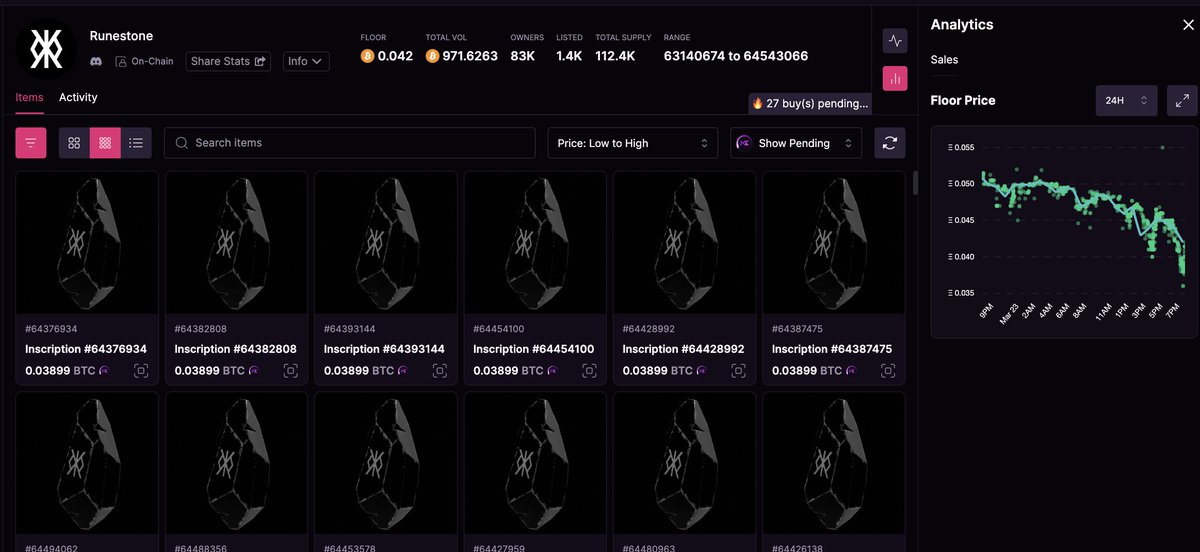1200x552 pixels.
Task: Switch to large grid view
Action: [x=74, y=143]
